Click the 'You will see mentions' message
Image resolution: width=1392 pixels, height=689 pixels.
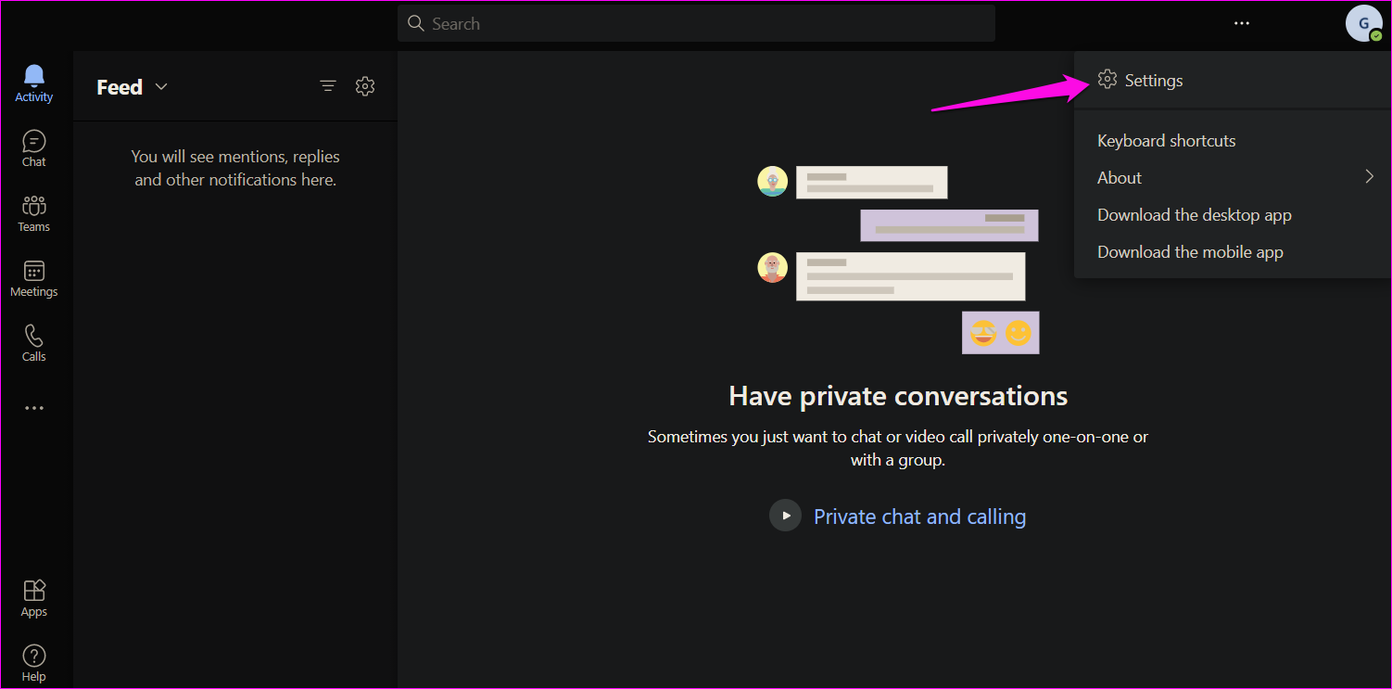point(235,168)
